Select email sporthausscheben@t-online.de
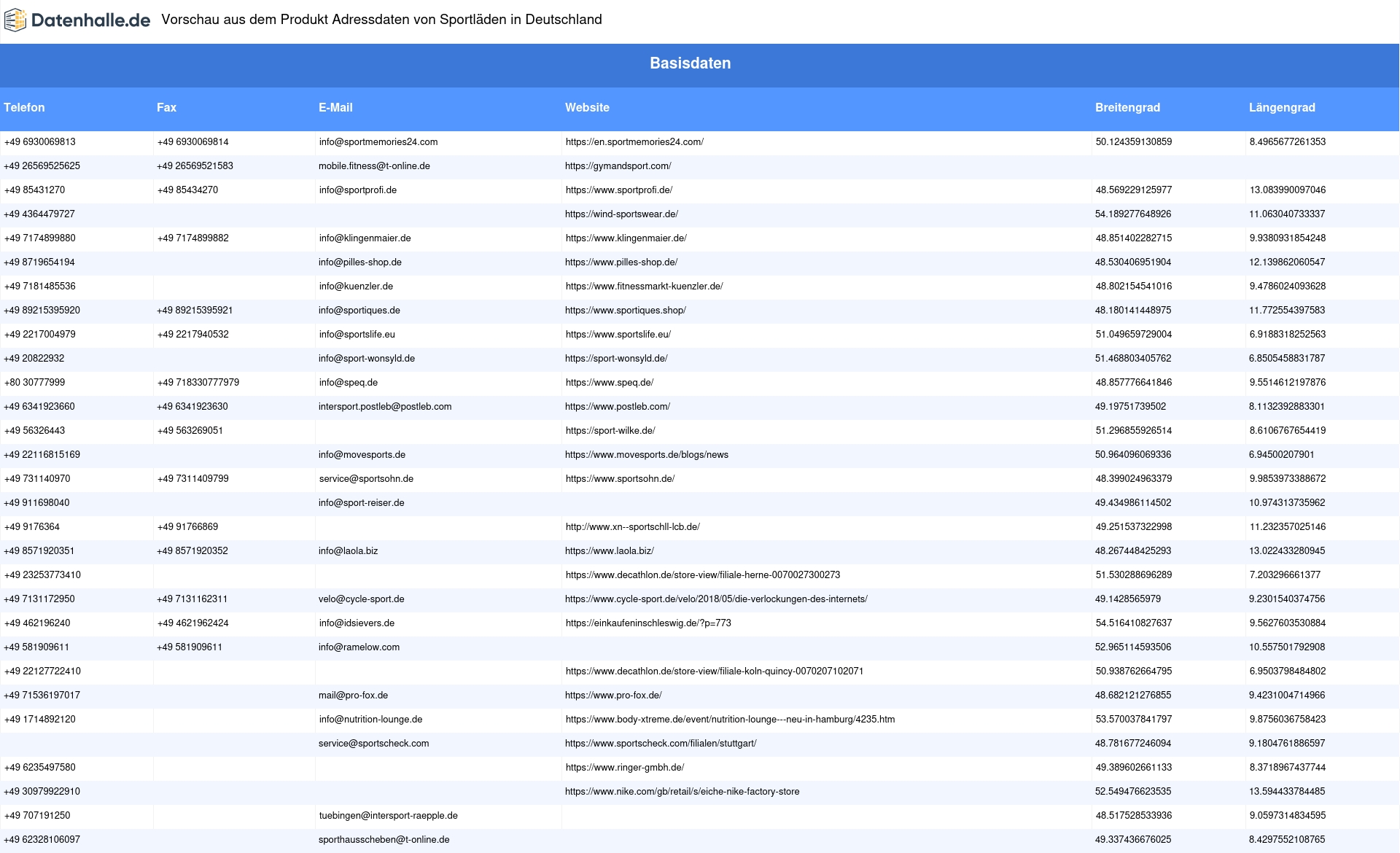1400x853 pixels. click(384, 840)
